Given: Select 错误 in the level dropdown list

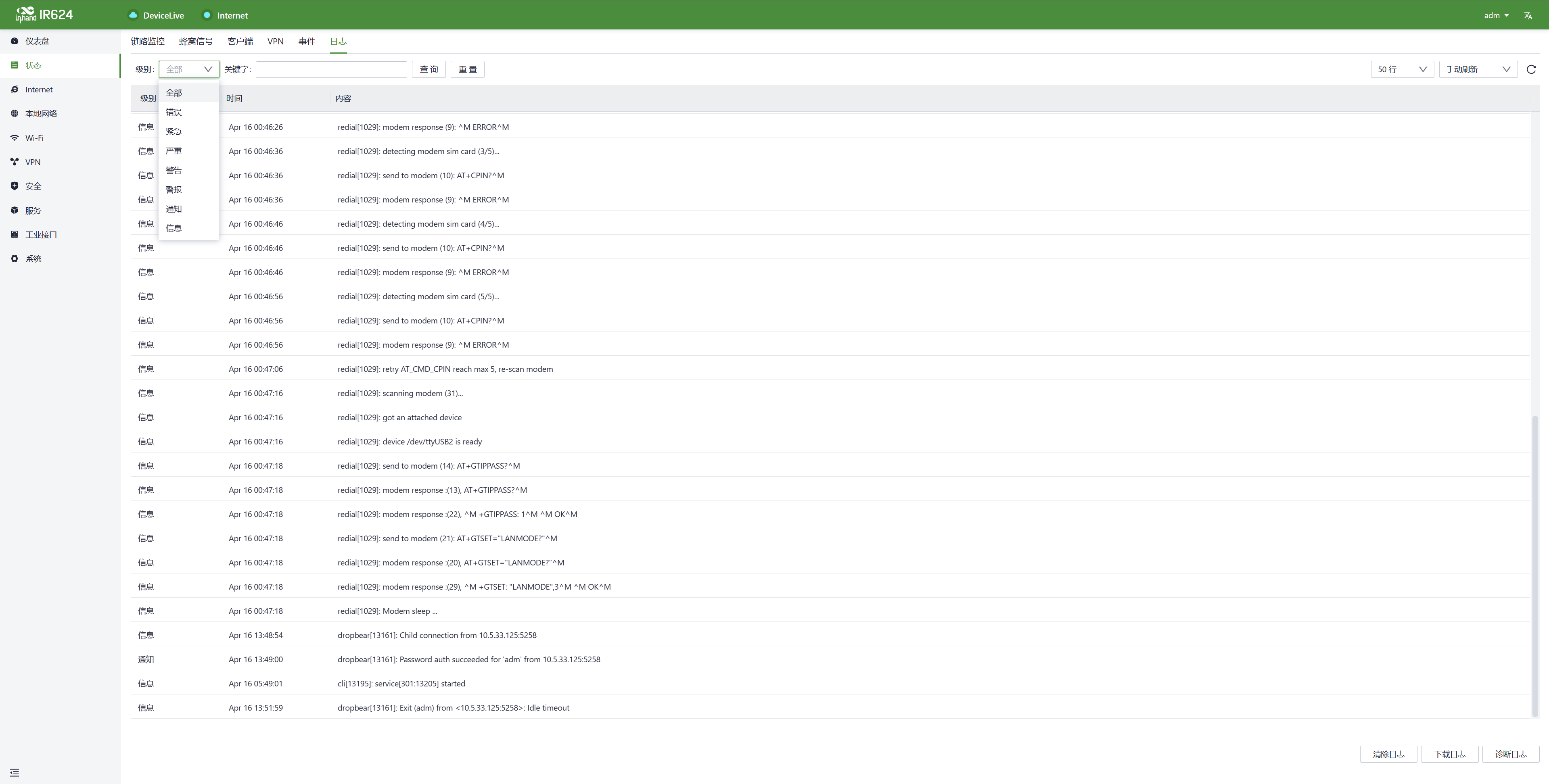Looking at the screenshot, I should click(174, 112).
